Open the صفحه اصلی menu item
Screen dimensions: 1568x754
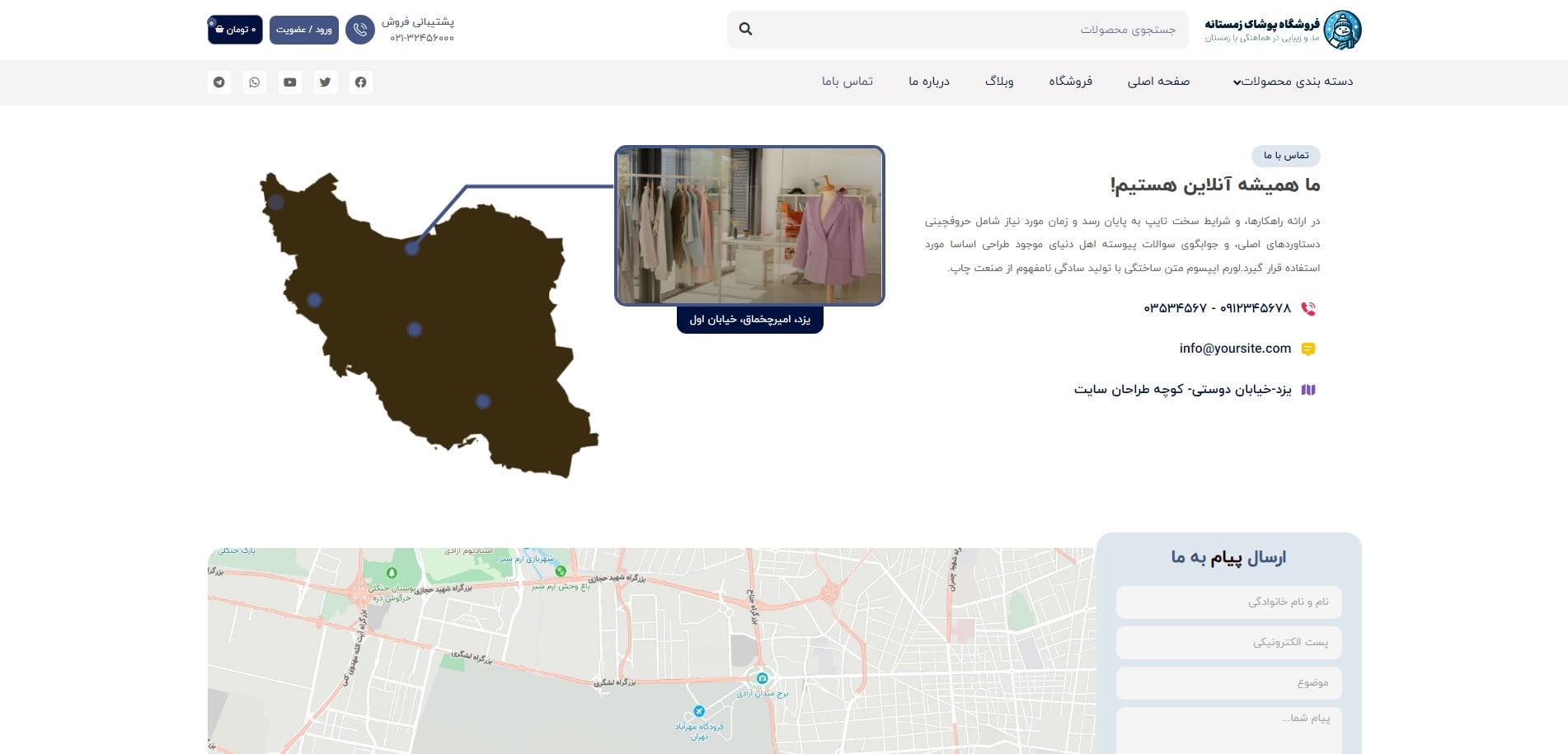pos(1157,82)
